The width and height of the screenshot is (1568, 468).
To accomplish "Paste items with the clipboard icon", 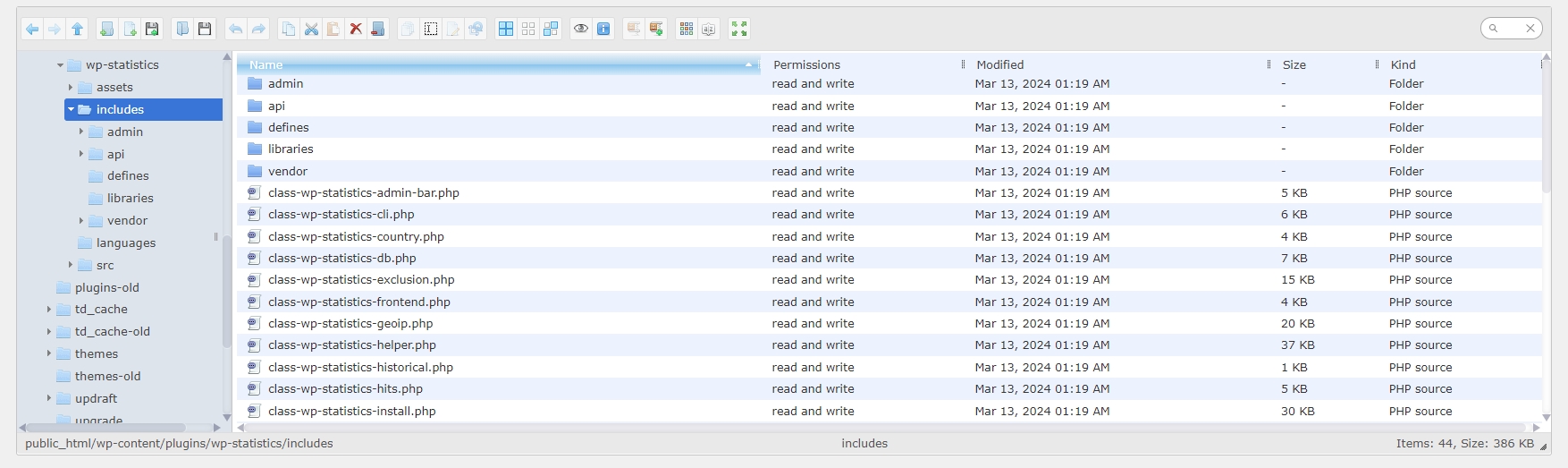I will point(333,30).
